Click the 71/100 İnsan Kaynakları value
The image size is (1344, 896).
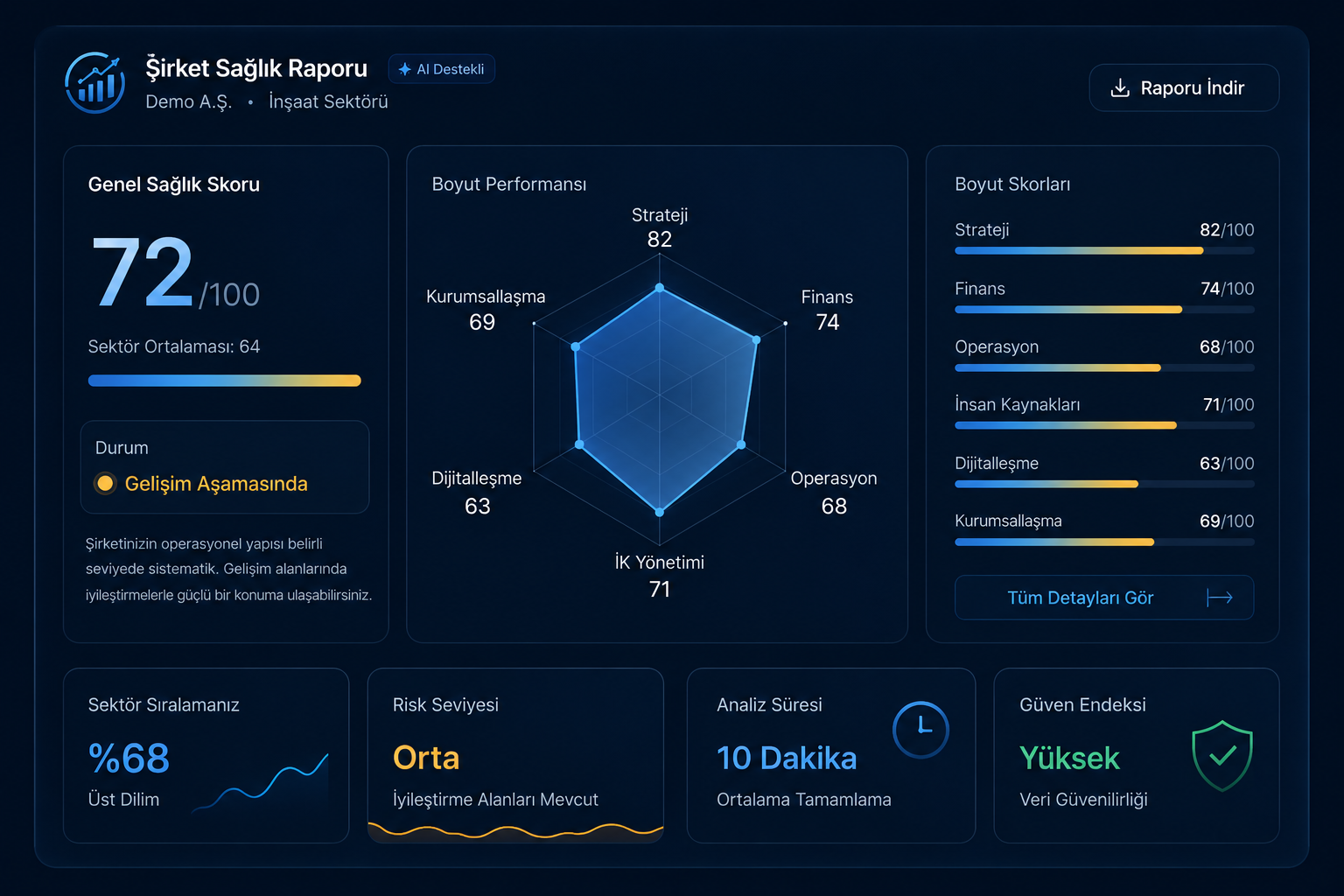[x=1228, y=405]
